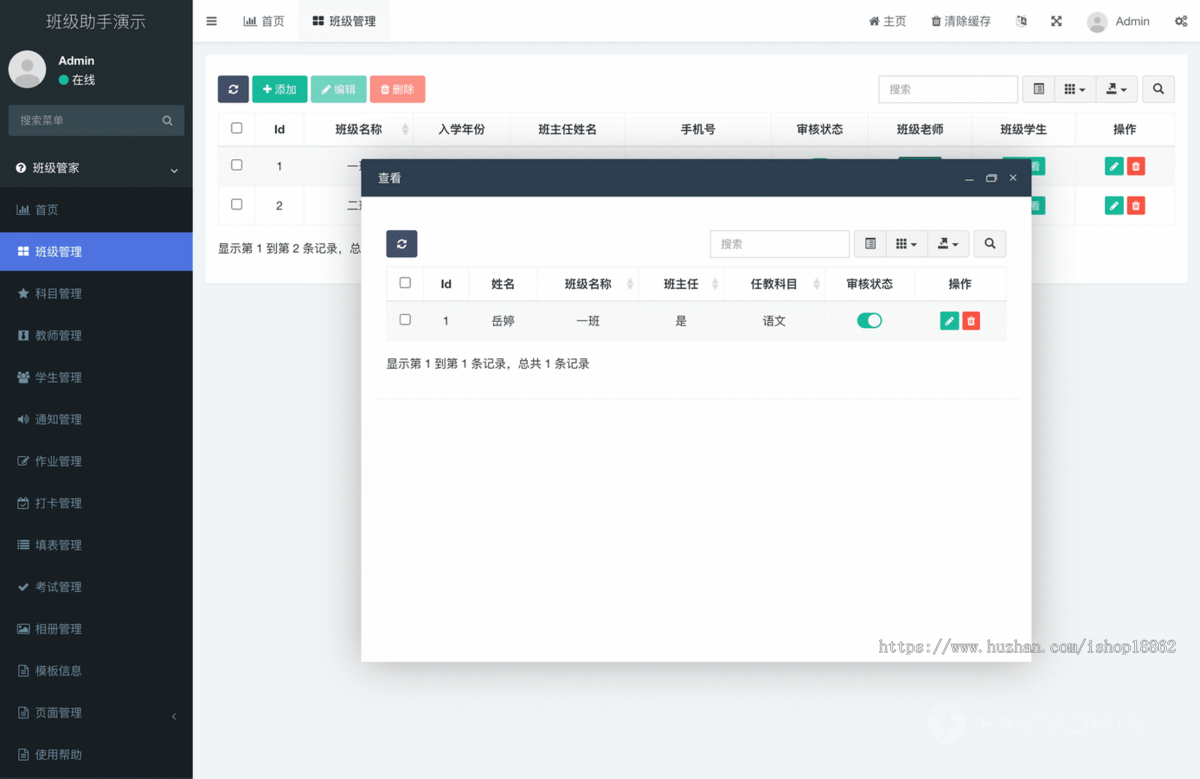Click the 添加 button above the class table

click(x=279, y=89)
